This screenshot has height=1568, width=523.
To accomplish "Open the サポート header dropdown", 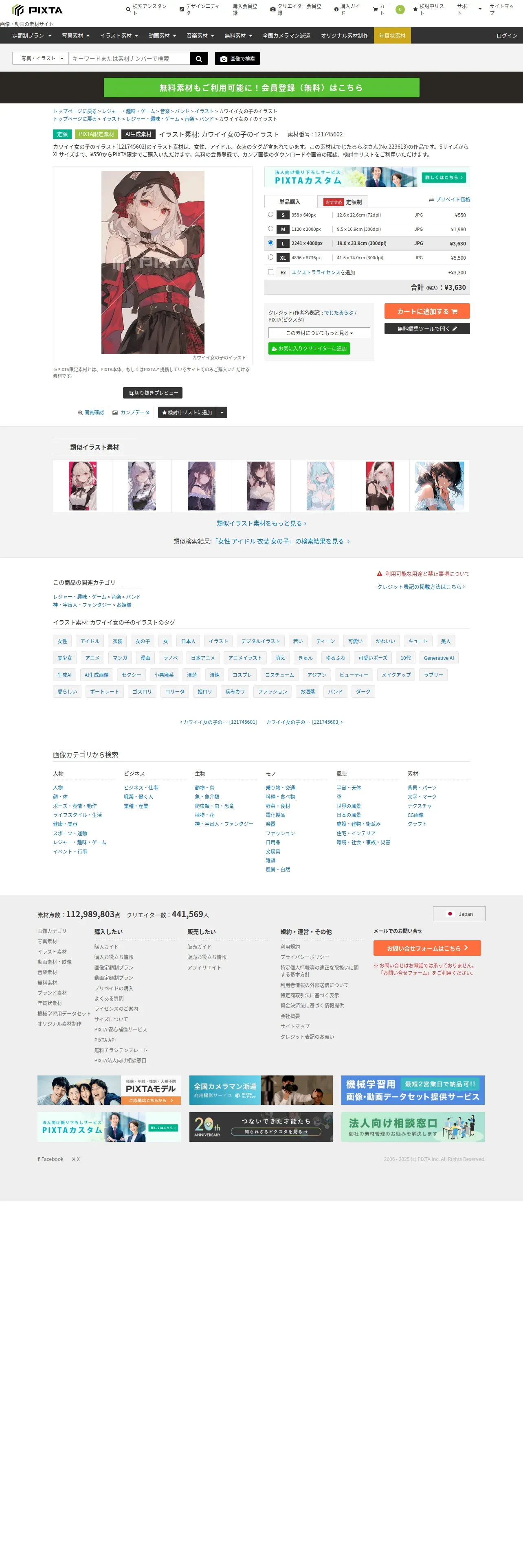I will point(469,9).
